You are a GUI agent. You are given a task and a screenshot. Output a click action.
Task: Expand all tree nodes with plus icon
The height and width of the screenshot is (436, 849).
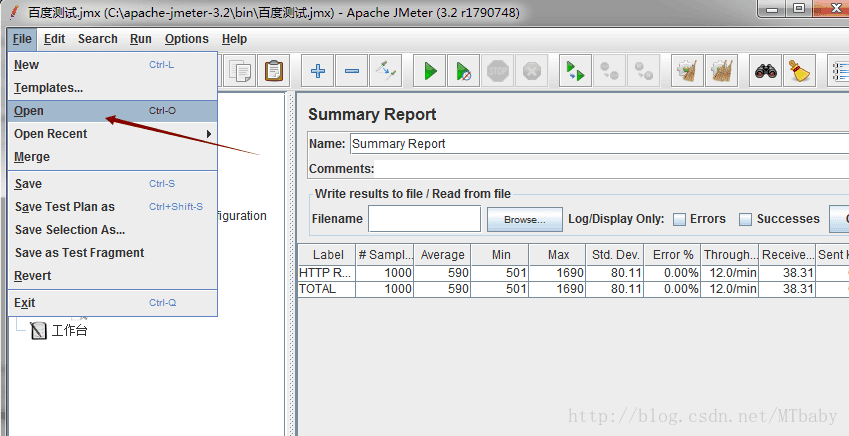[318, 71]
